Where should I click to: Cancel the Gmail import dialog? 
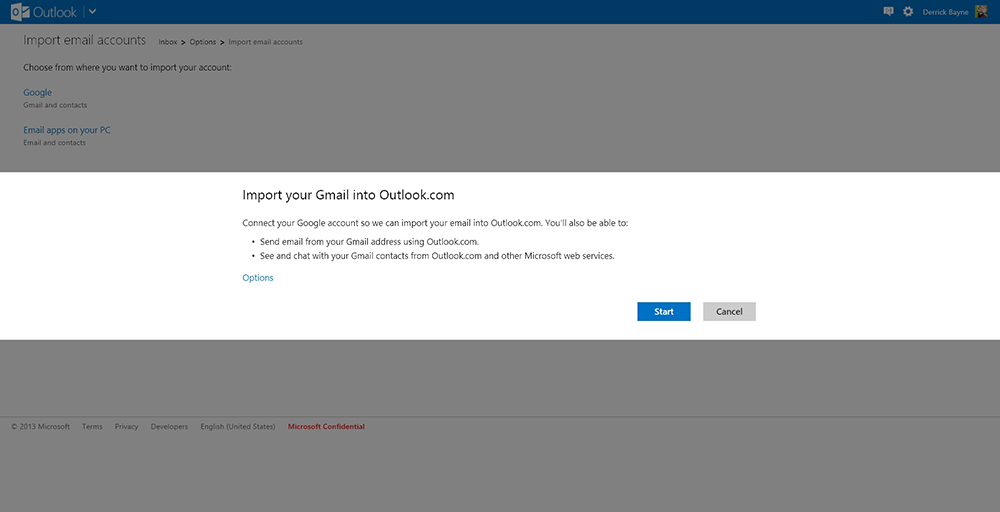coord(729,312)
